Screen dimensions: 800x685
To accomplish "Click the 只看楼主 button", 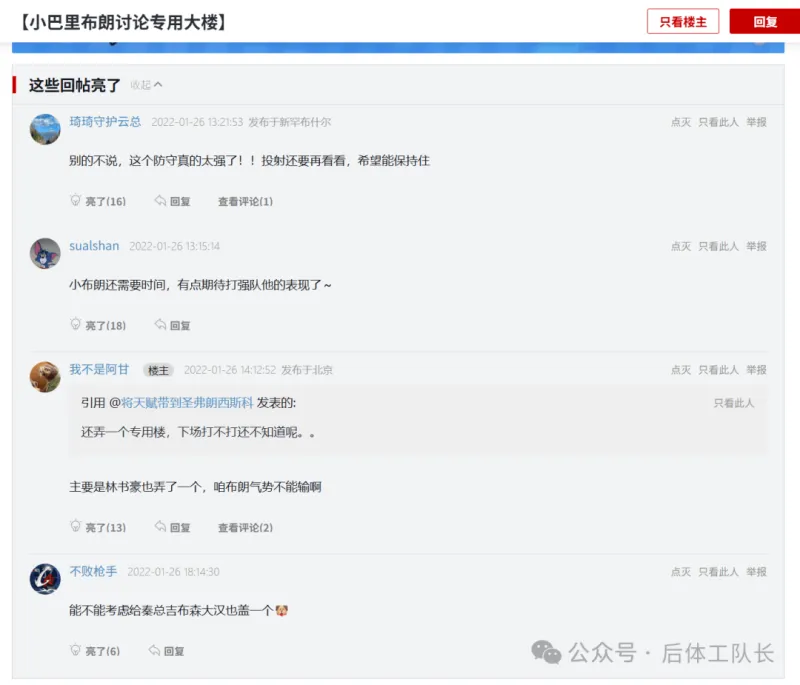I will click(683, 21).
